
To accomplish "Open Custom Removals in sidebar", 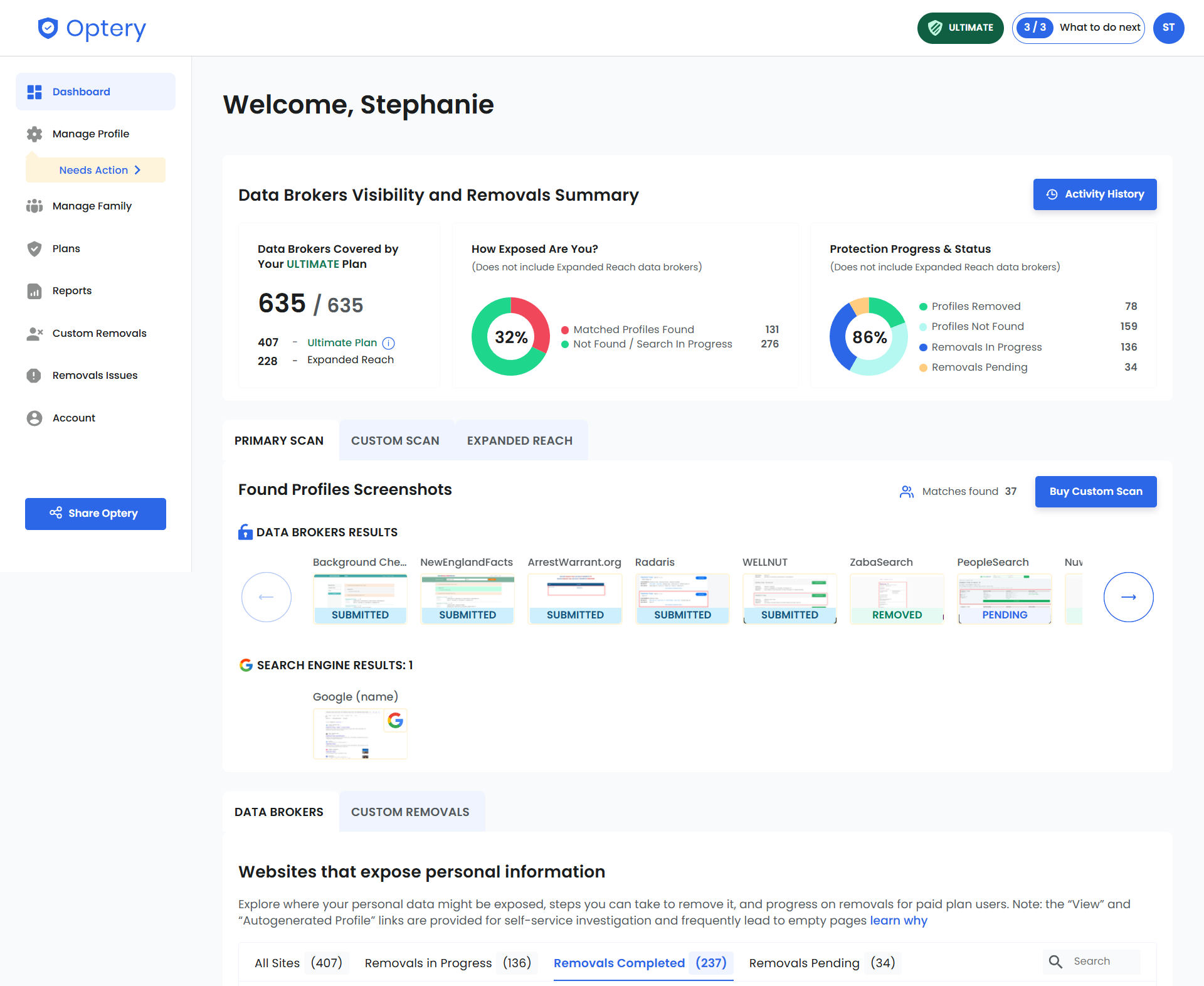I will [100, 333].
